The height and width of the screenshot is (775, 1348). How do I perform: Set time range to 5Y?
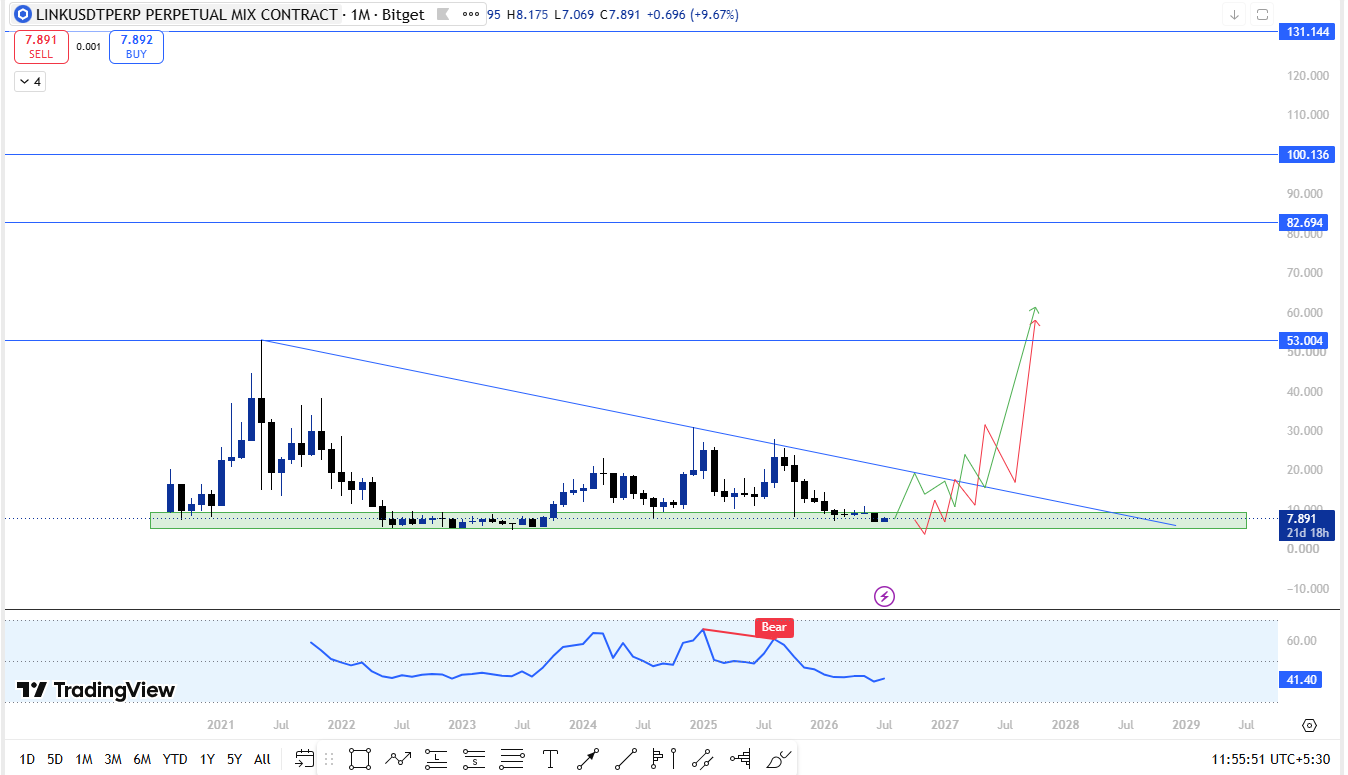pos(234,759)
